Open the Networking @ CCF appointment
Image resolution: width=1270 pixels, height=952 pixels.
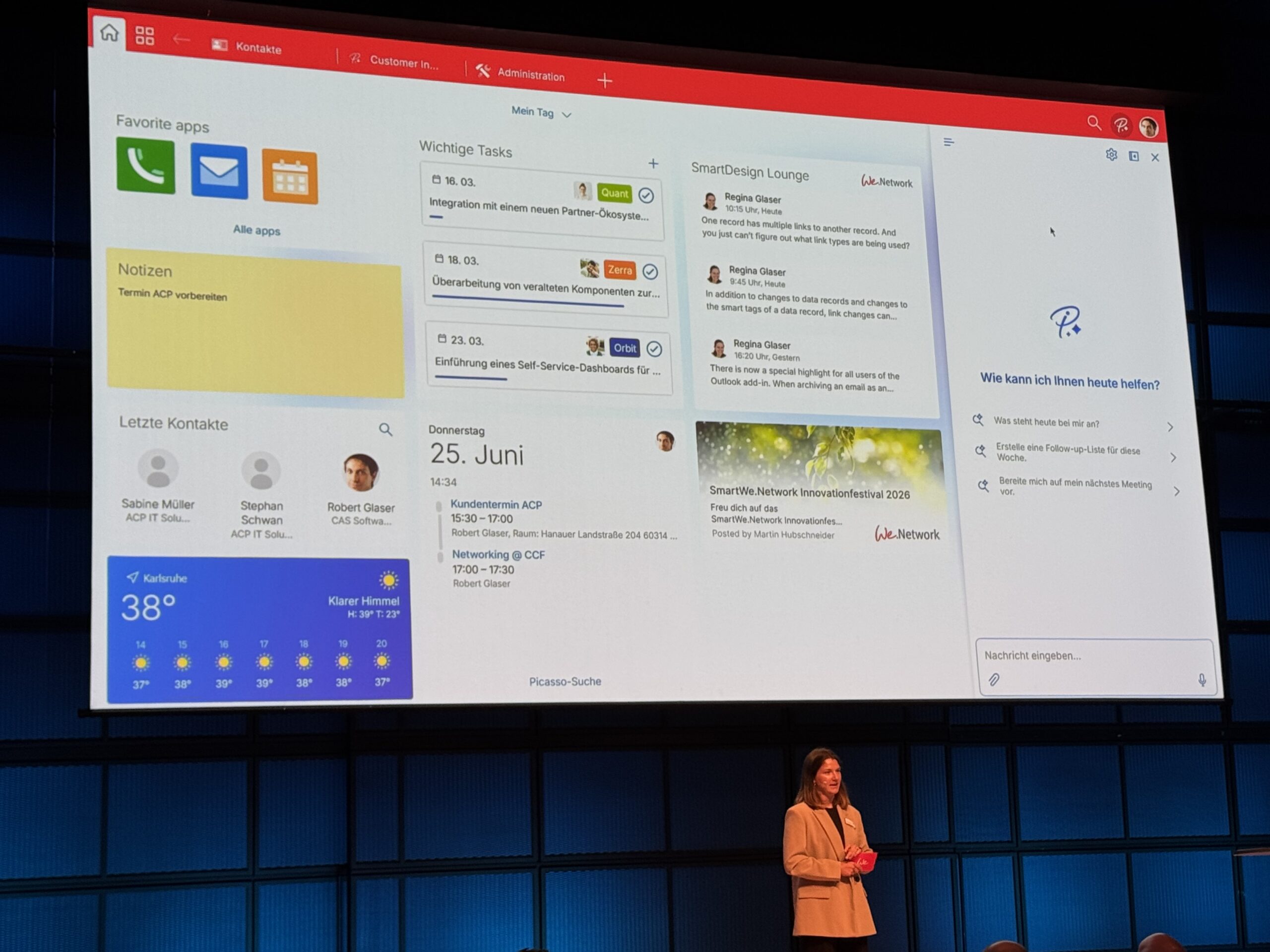point(499,555)
